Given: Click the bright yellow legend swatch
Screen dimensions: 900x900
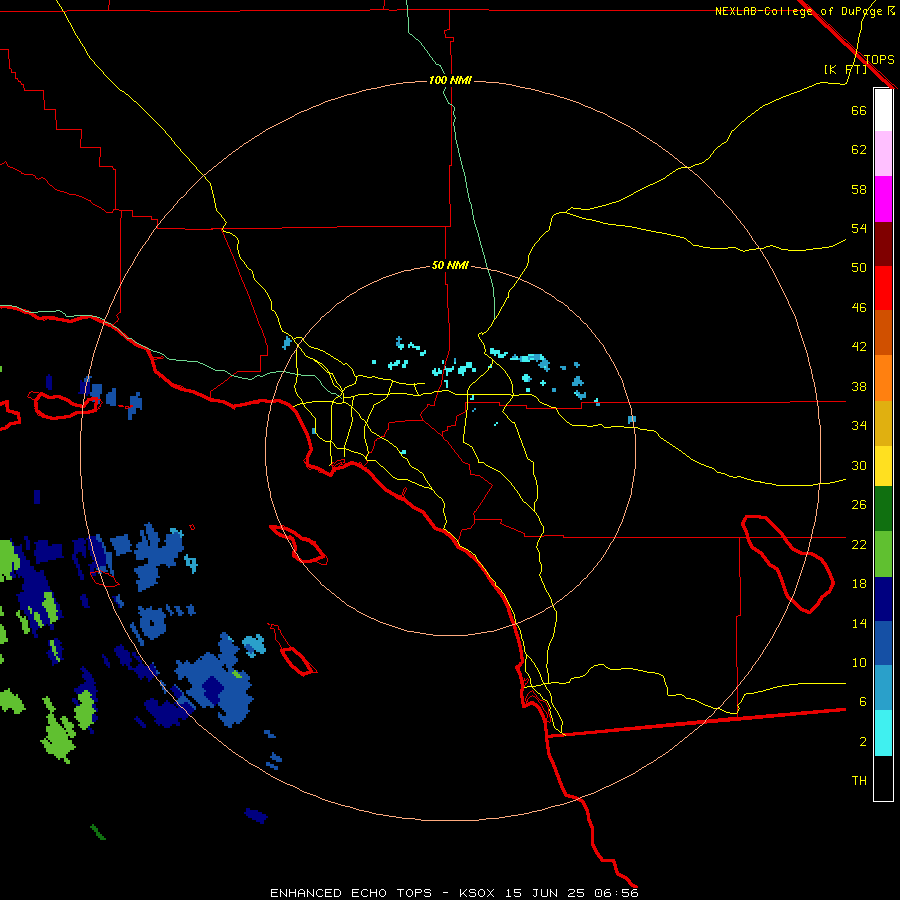Looking at the screenshot, I should (x=883, y=466).
